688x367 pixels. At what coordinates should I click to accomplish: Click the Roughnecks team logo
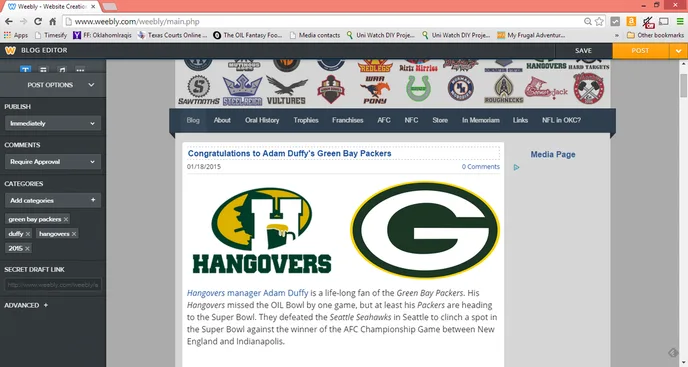(x=504, y=89)
